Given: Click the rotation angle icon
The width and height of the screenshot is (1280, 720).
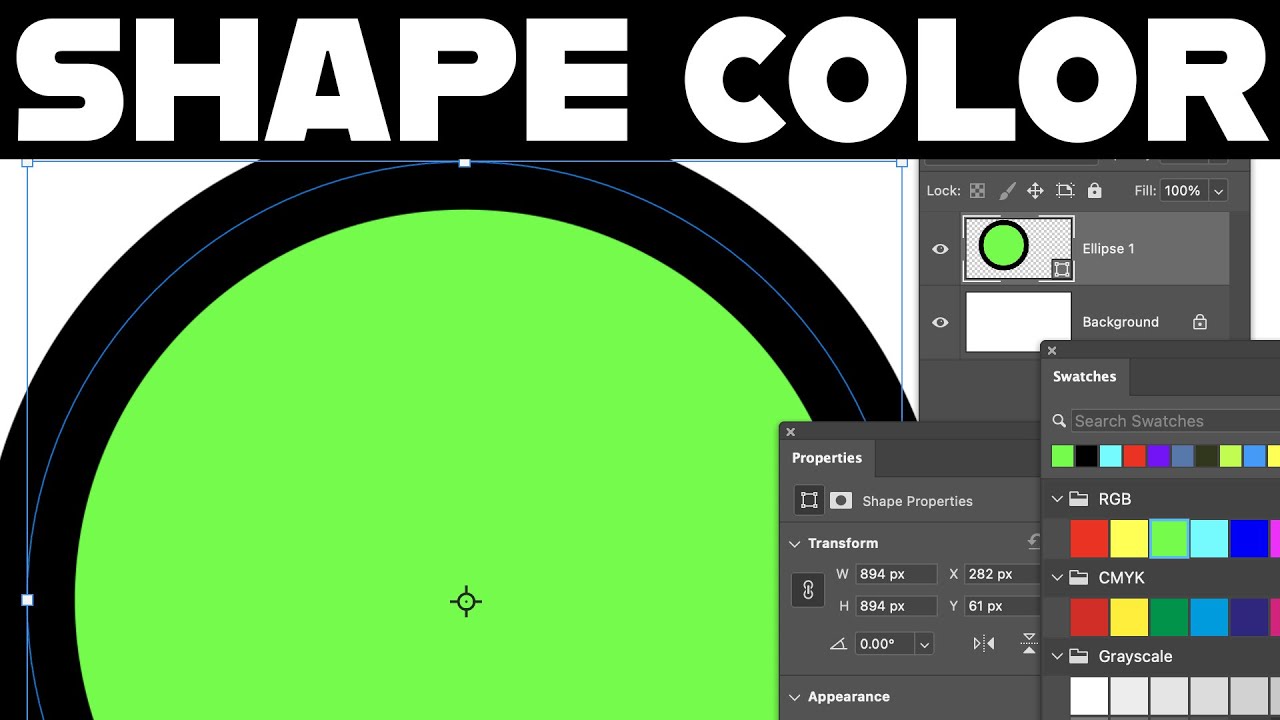Looking at the screenshot, I should tap(839, 644).
